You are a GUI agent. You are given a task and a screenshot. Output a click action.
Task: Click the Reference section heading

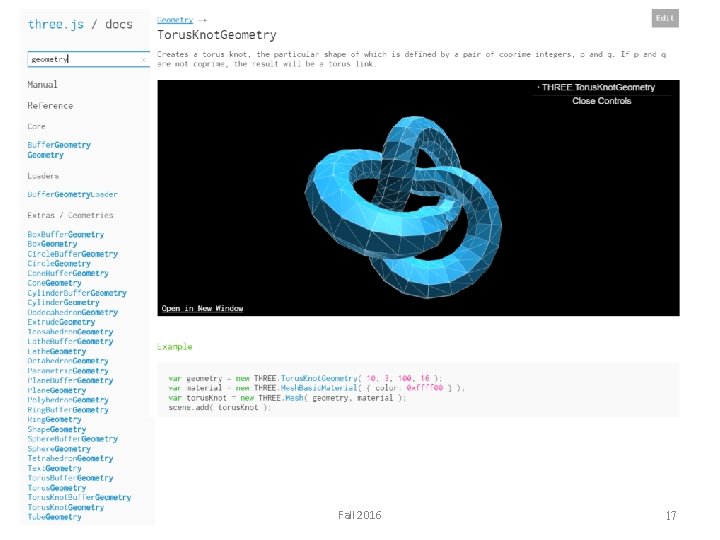50,106
